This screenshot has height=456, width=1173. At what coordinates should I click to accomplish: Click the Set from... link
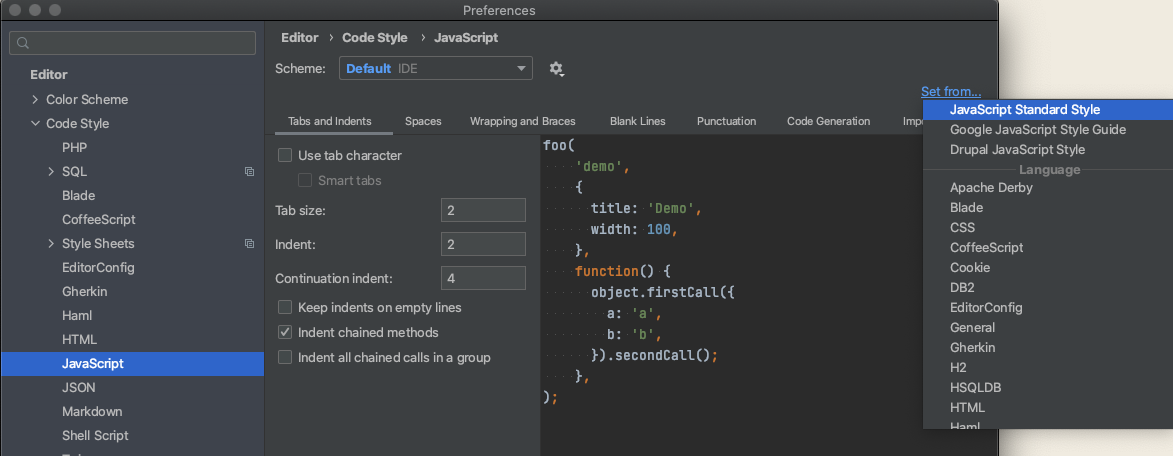click(951, 92)
